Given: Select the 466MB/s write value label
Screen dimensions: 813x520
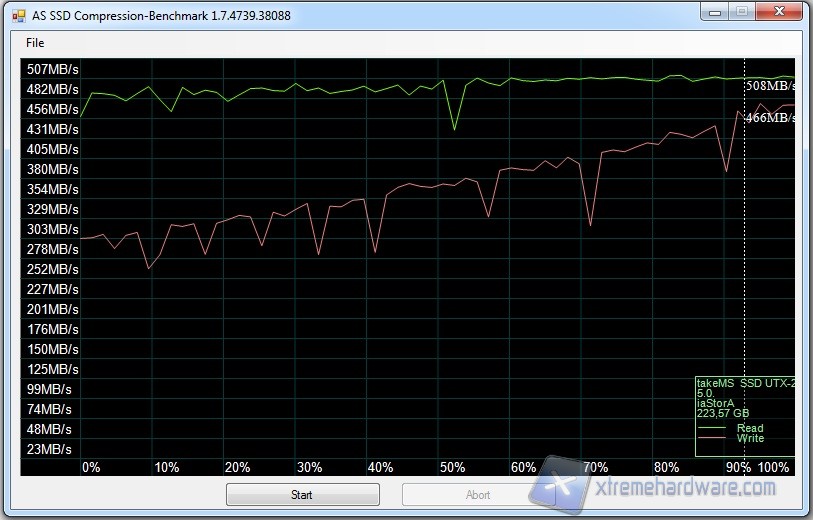Looking at the screenshot, I should 770,118.
